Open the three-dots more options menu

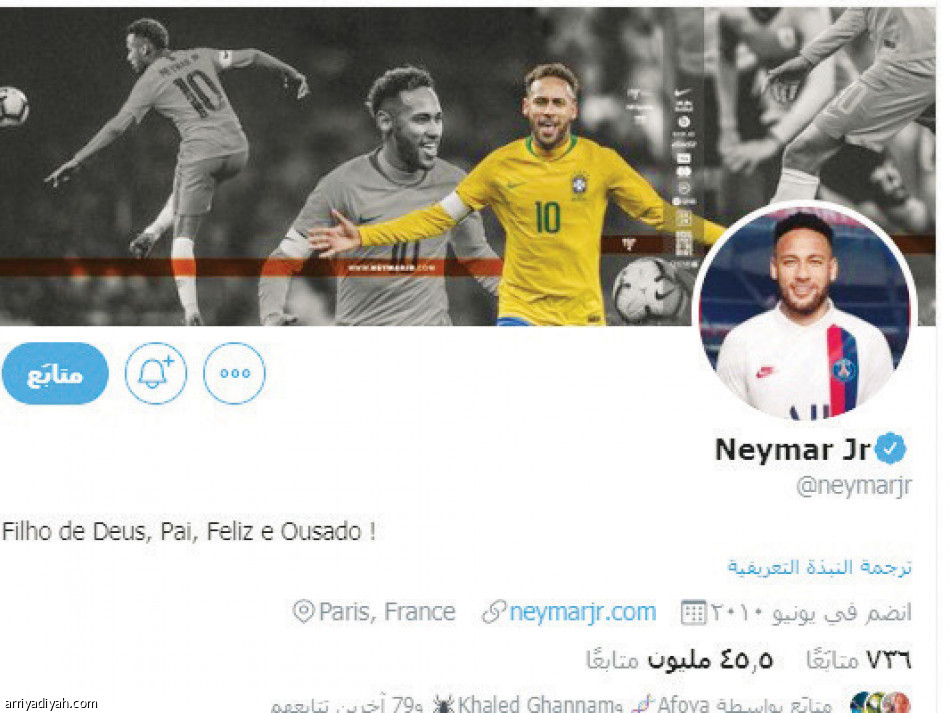click(234, 373)
